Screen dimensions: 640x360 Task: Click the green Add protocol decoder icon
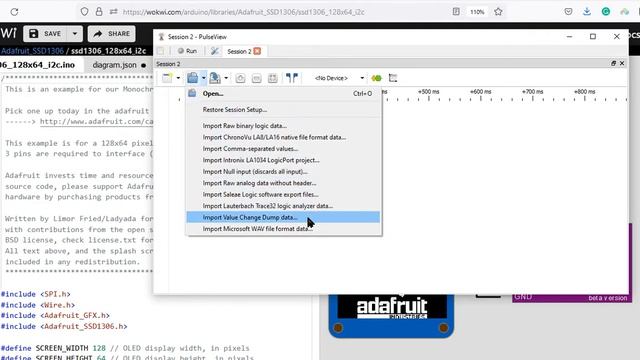[376, 78]
